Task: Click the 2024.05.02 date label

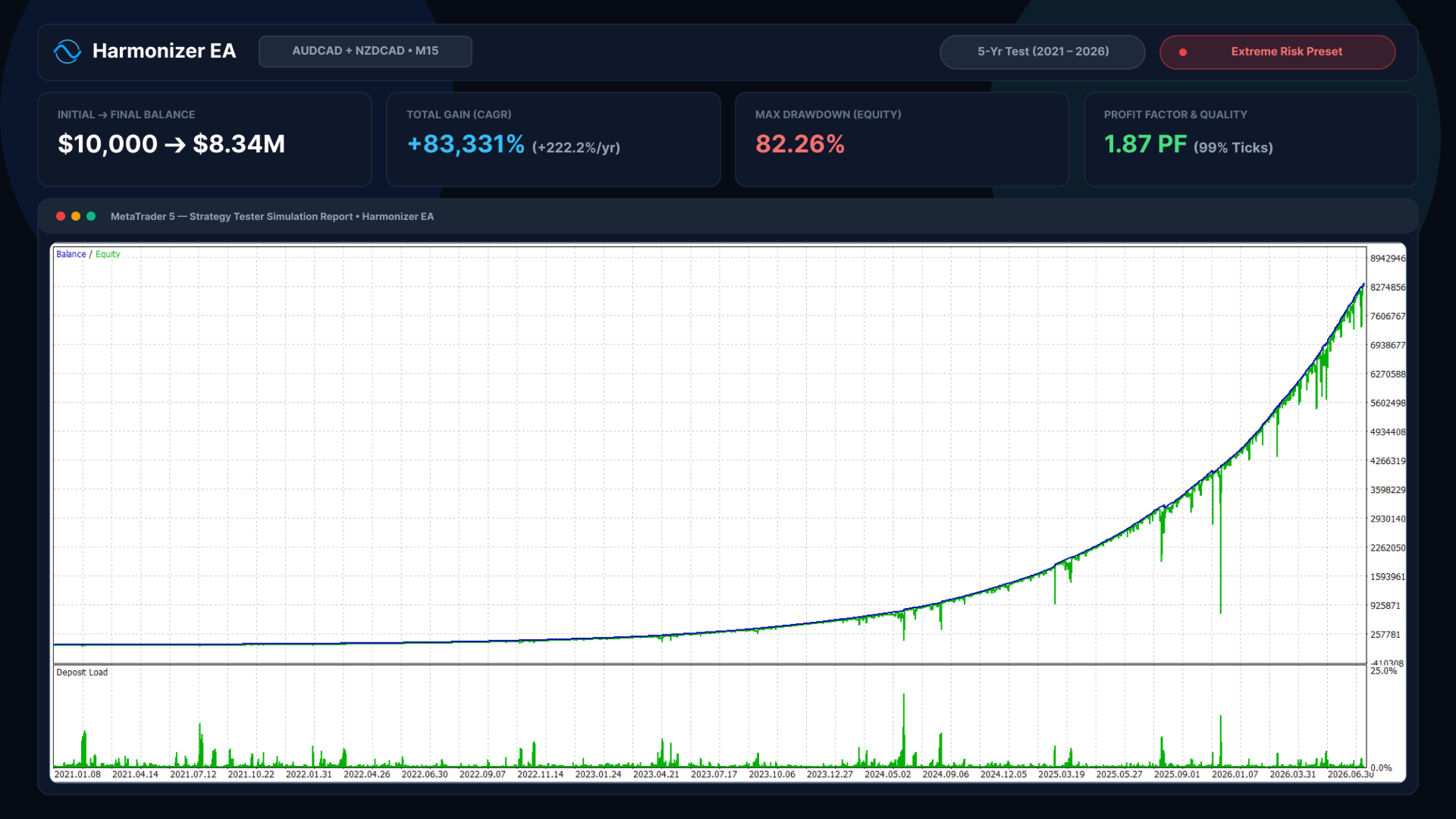Action: [888, 775]
